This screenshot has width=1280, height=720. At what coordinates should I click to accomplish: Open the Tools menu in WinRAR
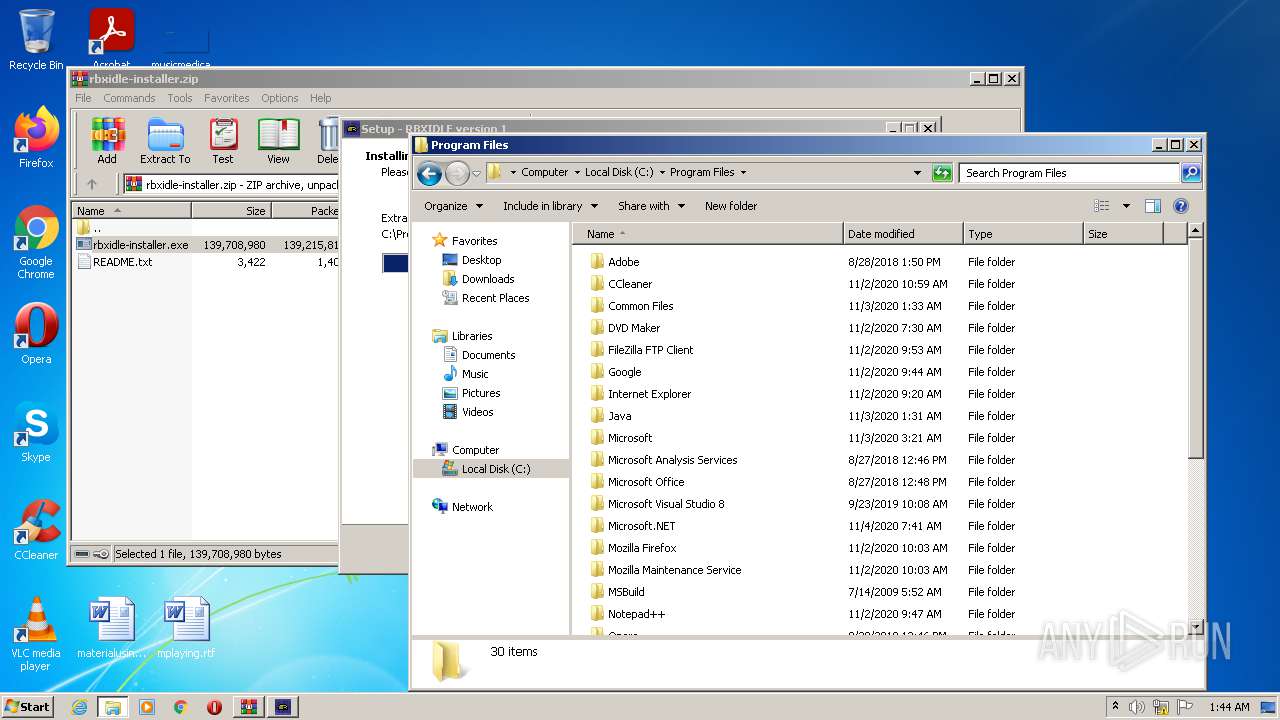point(180,98)
